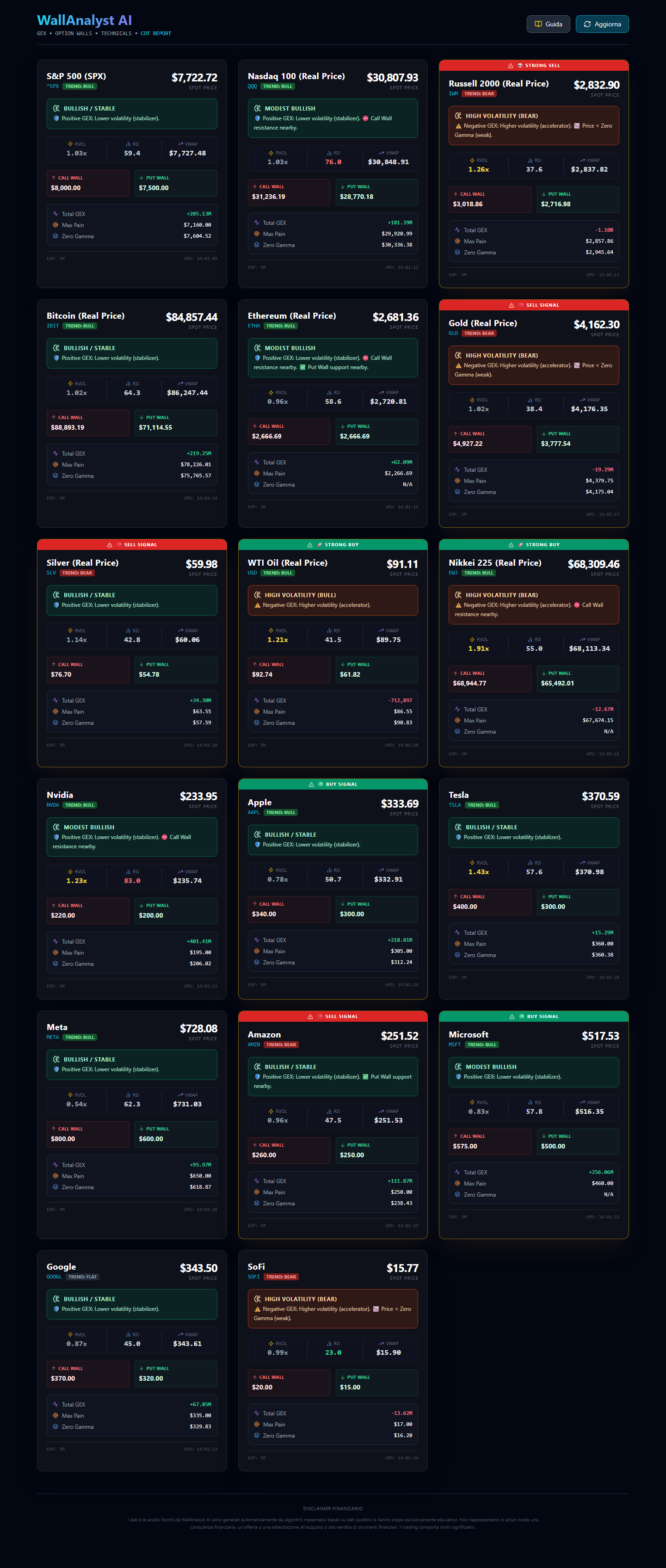
Task: Click the RSI bars icon on SoFi card
Action: (x=329, y=1343)
